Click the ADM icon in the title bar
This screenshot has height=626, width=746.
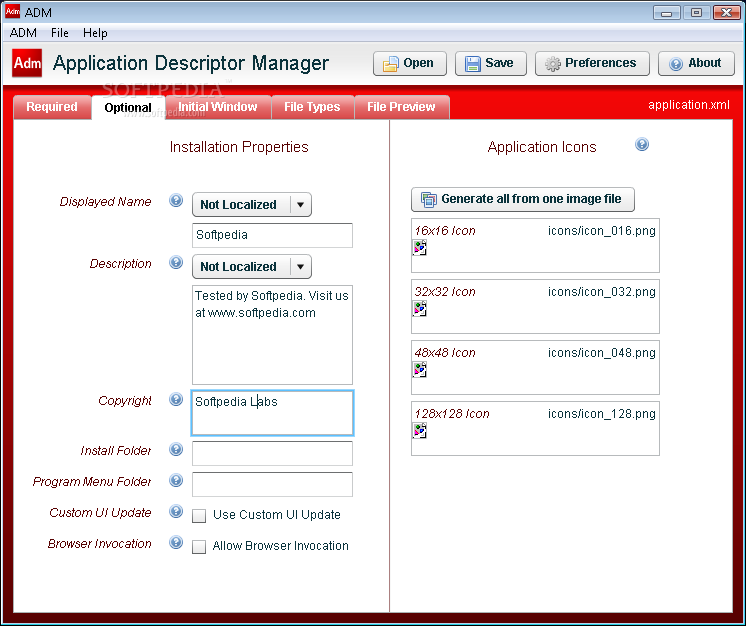[x=12, y=11]
